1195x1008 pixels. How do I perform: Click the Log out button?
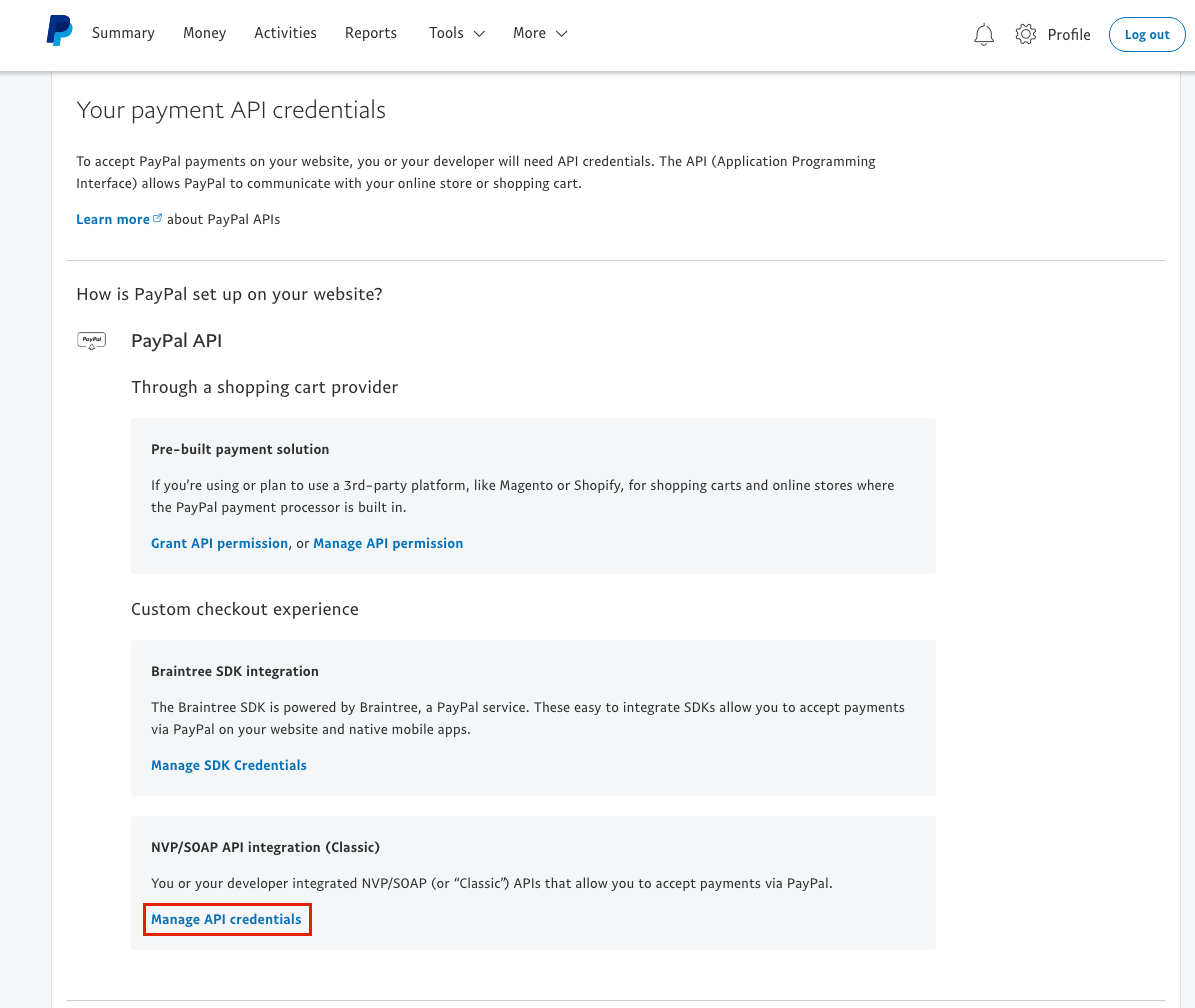1147,34
